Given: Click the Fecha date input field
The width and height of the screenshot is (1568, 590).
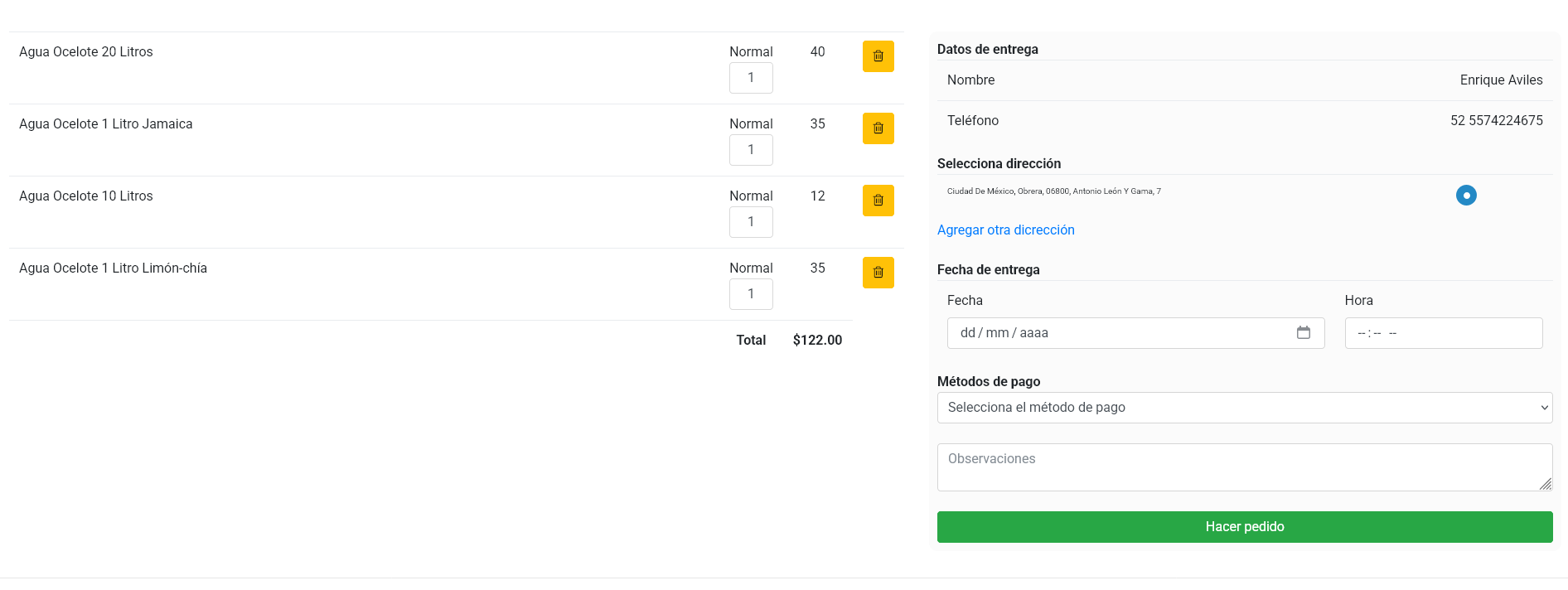Looking at the screenshot, I should click(1119, 333).
